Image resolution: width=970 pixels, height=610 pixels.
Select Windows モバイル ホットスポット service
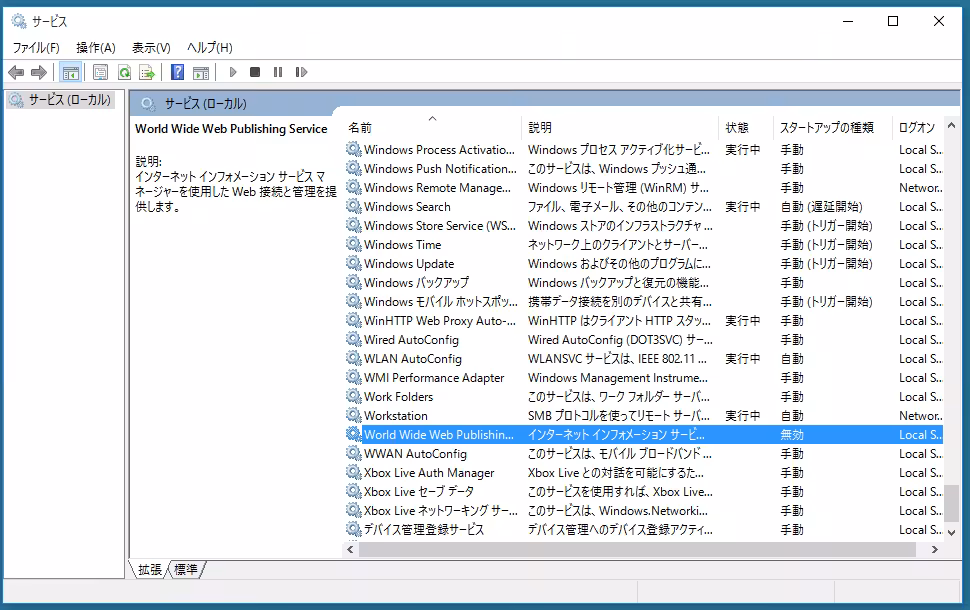[643, 301]
